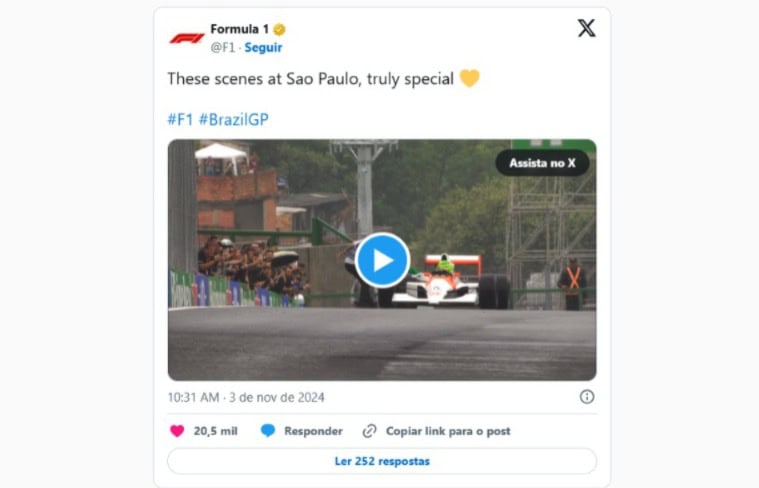
Task: Click the @F1 handle
Action: coord(223,47)
